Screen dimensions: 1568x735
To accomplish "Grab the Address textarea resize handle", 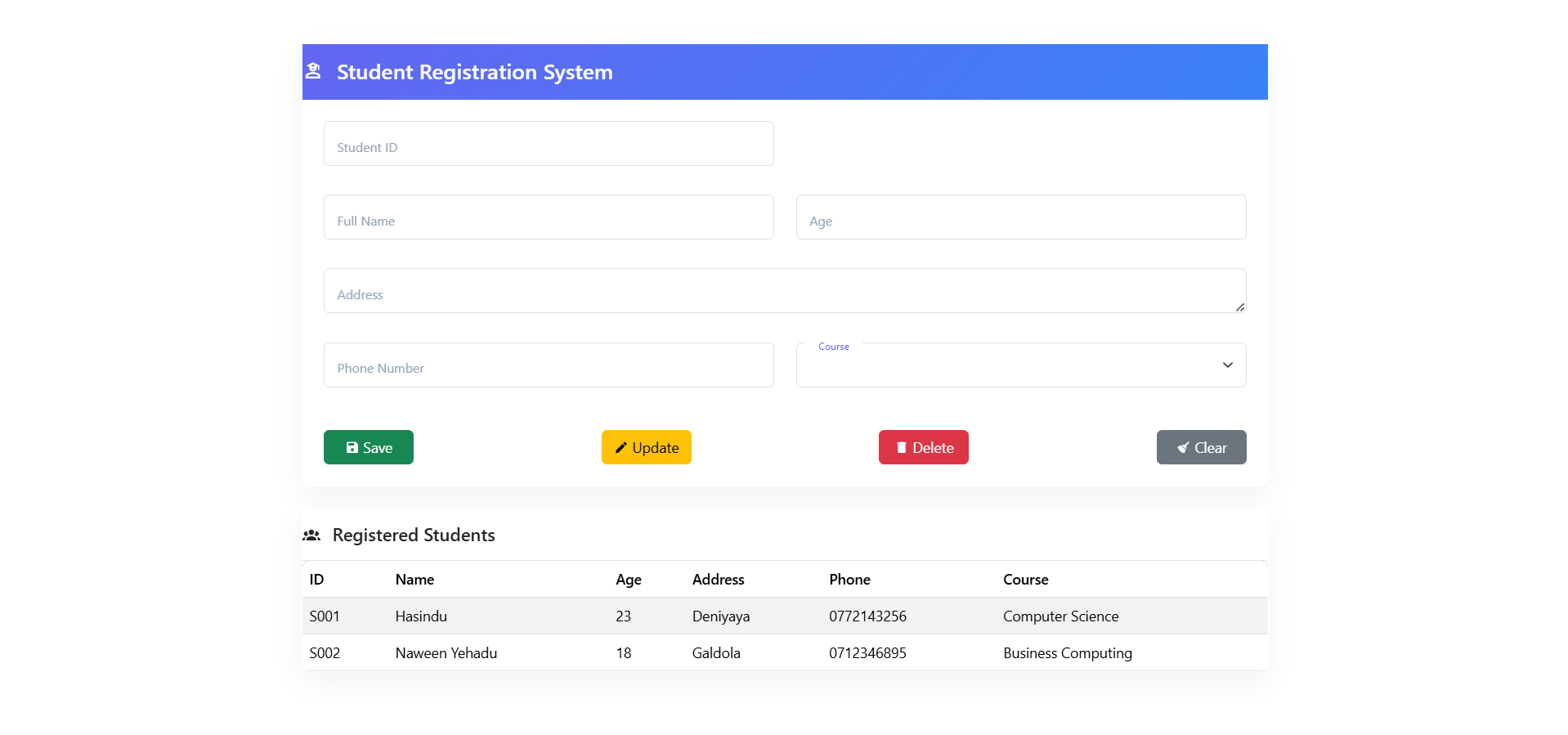I will click(x=1240, y=307).
